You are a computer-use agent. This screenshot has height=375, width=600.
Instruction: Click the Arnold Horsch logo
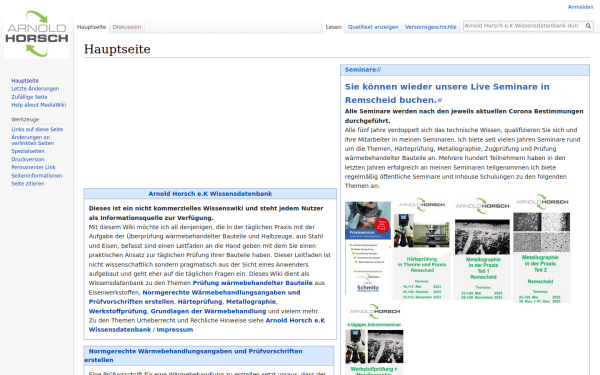point(37,34)
